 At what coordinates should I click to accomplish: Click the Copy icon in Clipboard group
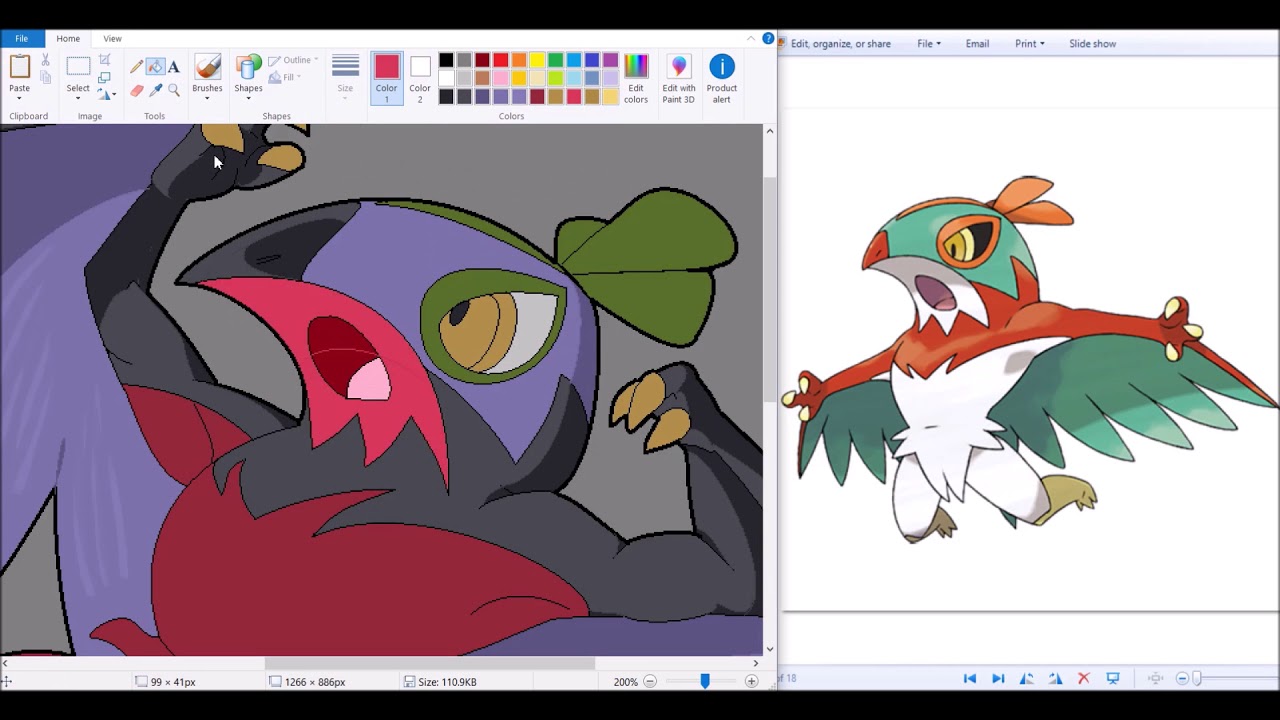[45, 77]
